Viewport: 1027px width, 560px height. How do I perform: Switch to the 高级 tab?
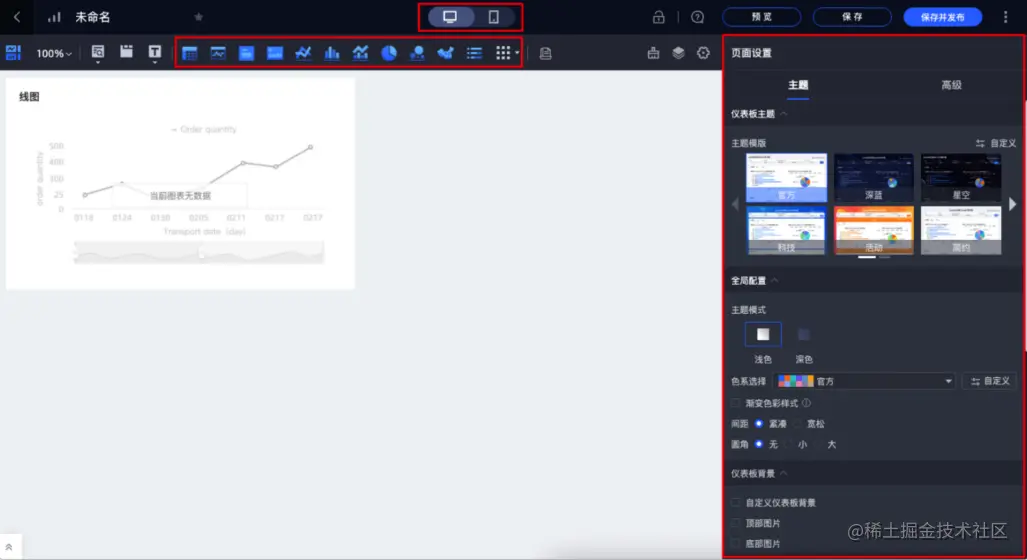click(951, 85)
